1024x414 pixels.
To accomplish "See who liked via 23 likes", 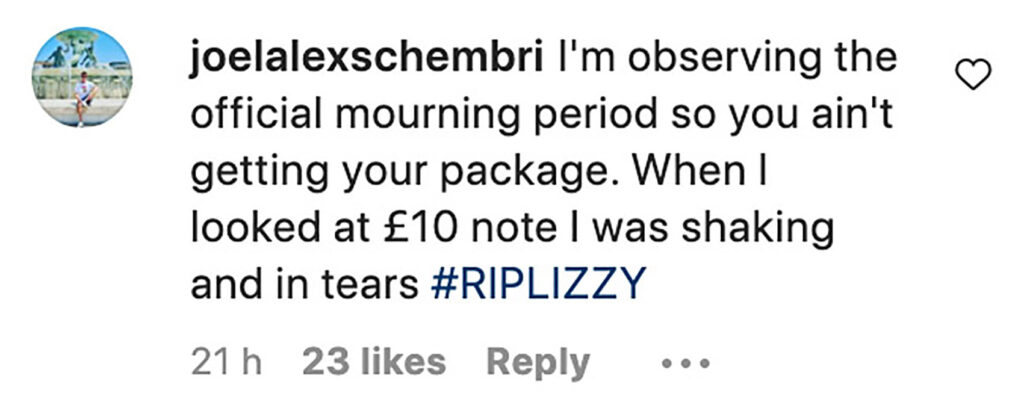I will click(x=373, y=363).
